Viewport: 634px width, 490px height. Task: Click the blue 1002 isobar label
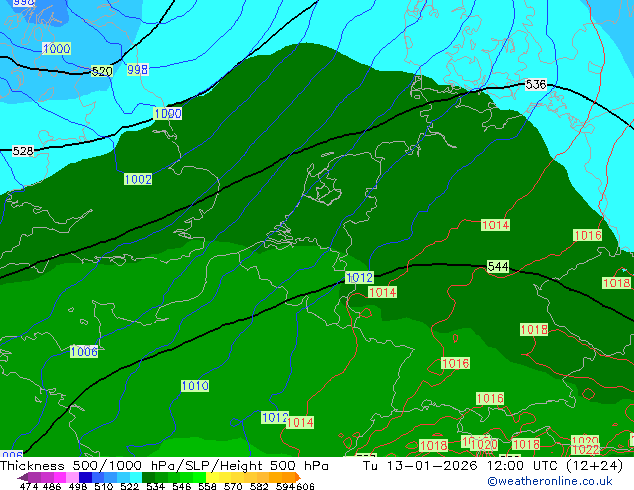[138, 179]
